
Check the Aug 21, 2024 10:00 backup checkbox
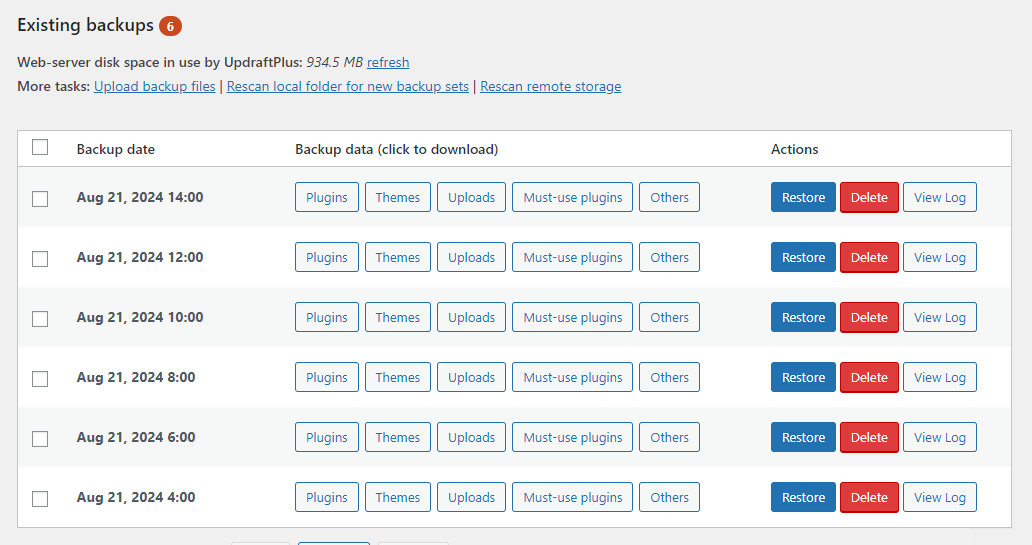tap(40, 319)
